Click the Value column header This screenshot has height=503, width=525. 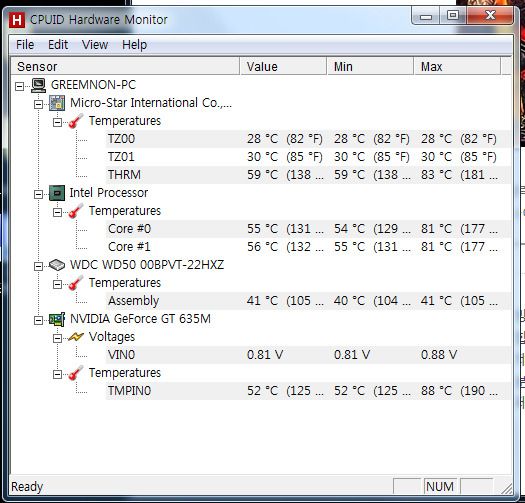pyautogui.click(x=283, y=66)
